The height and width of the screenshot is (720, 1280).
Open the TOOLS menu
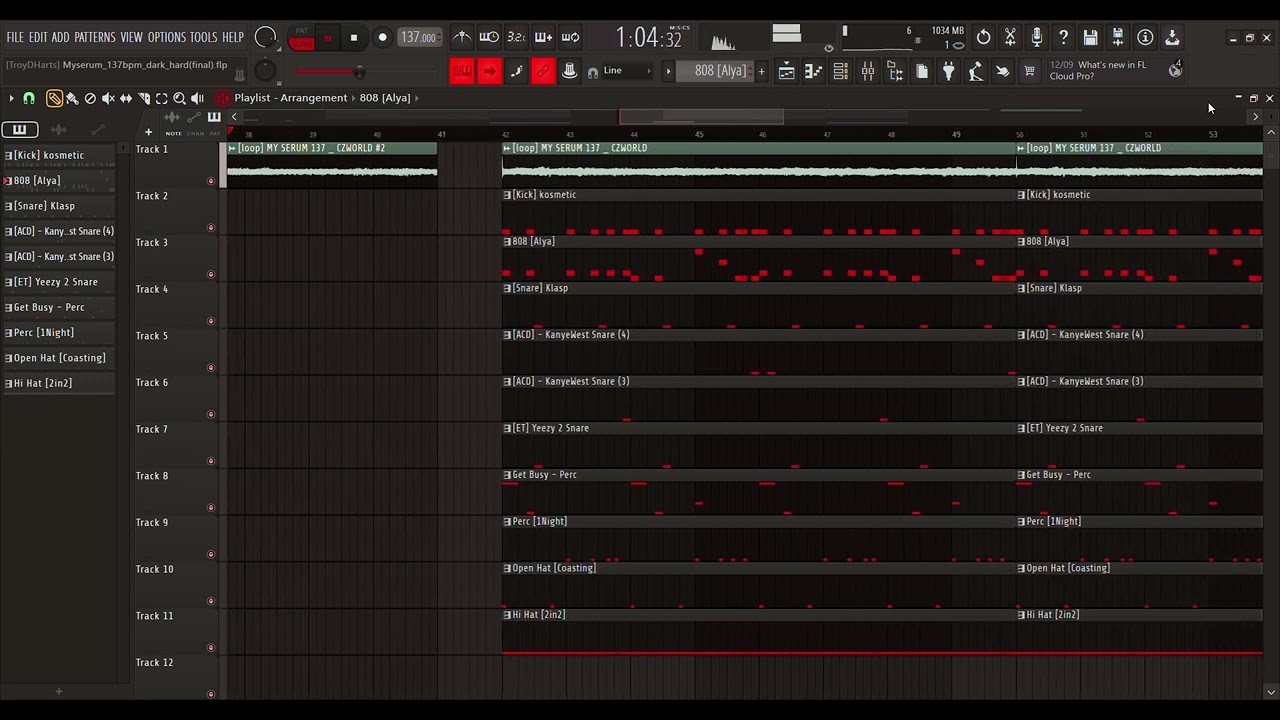204,37
